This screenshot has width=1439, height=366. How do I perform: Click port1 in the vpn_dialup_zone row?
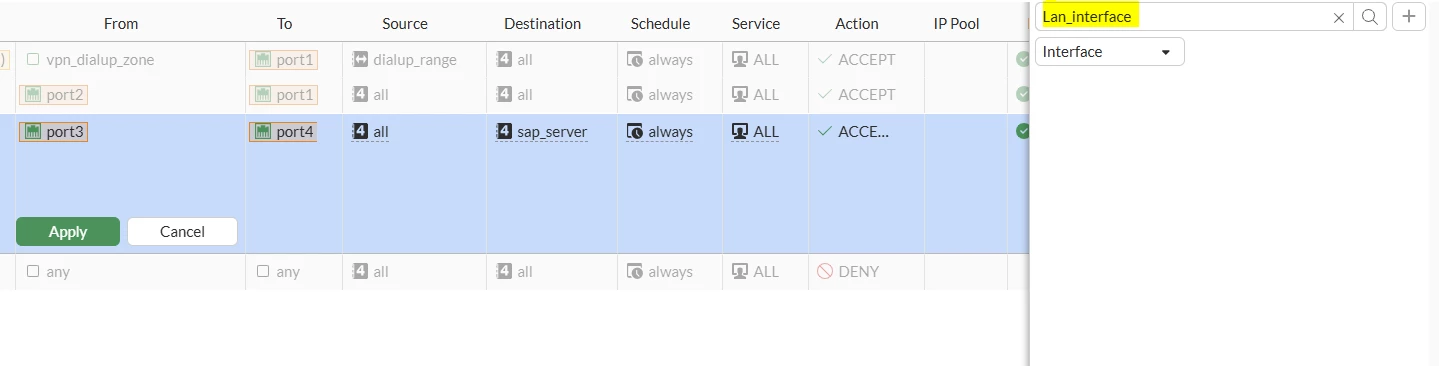pyautogui.click(x=283, y=60)
